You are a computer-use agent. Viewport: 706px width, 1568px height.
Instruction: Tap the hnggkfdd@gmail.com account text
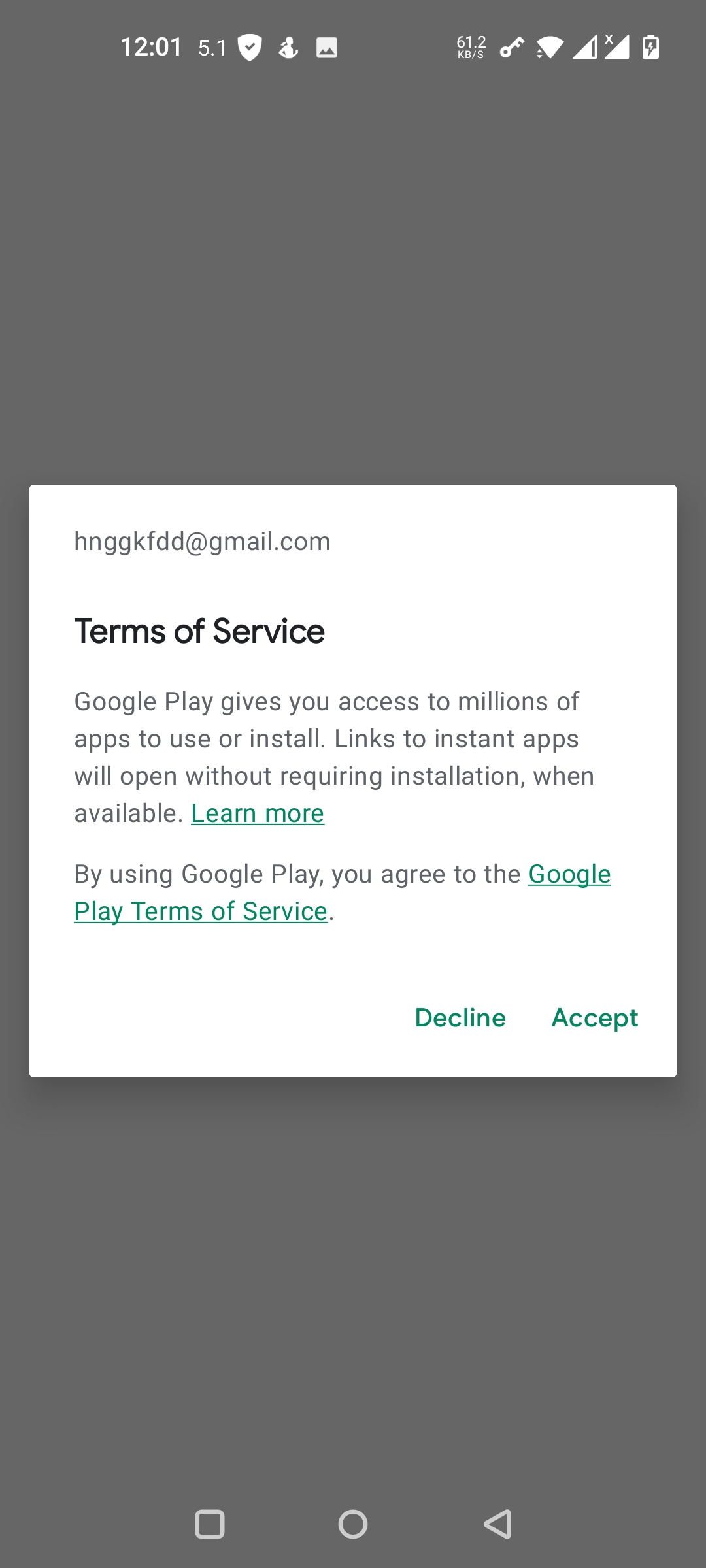[x=202, y=542]
